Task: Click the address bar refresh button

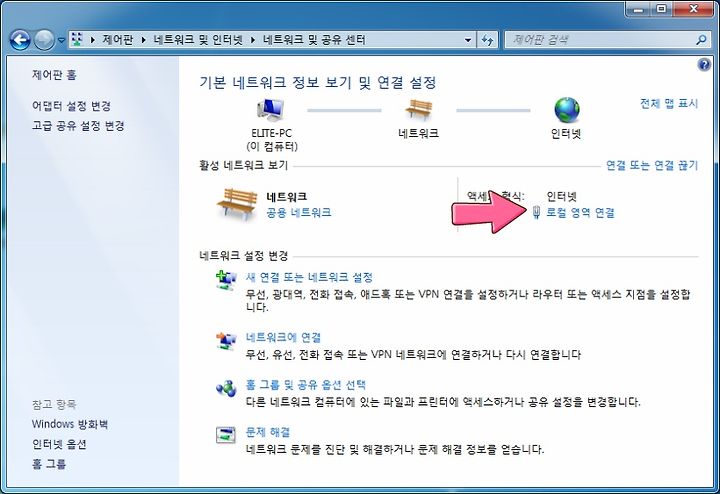Action: [x=487, y=40]
